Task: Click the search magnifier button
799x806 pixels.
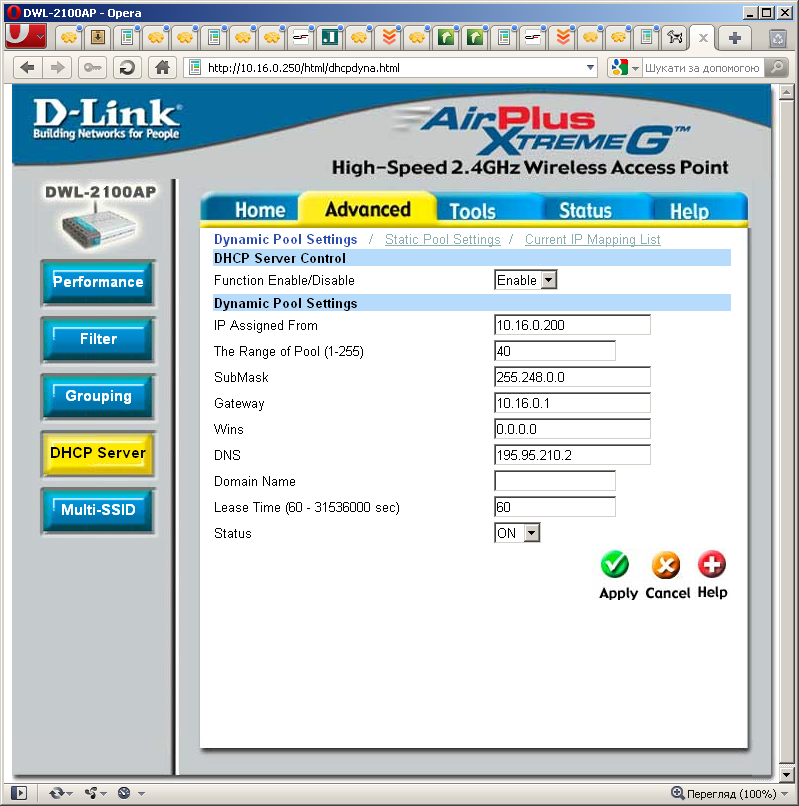Action: click(x=776, y=67)
